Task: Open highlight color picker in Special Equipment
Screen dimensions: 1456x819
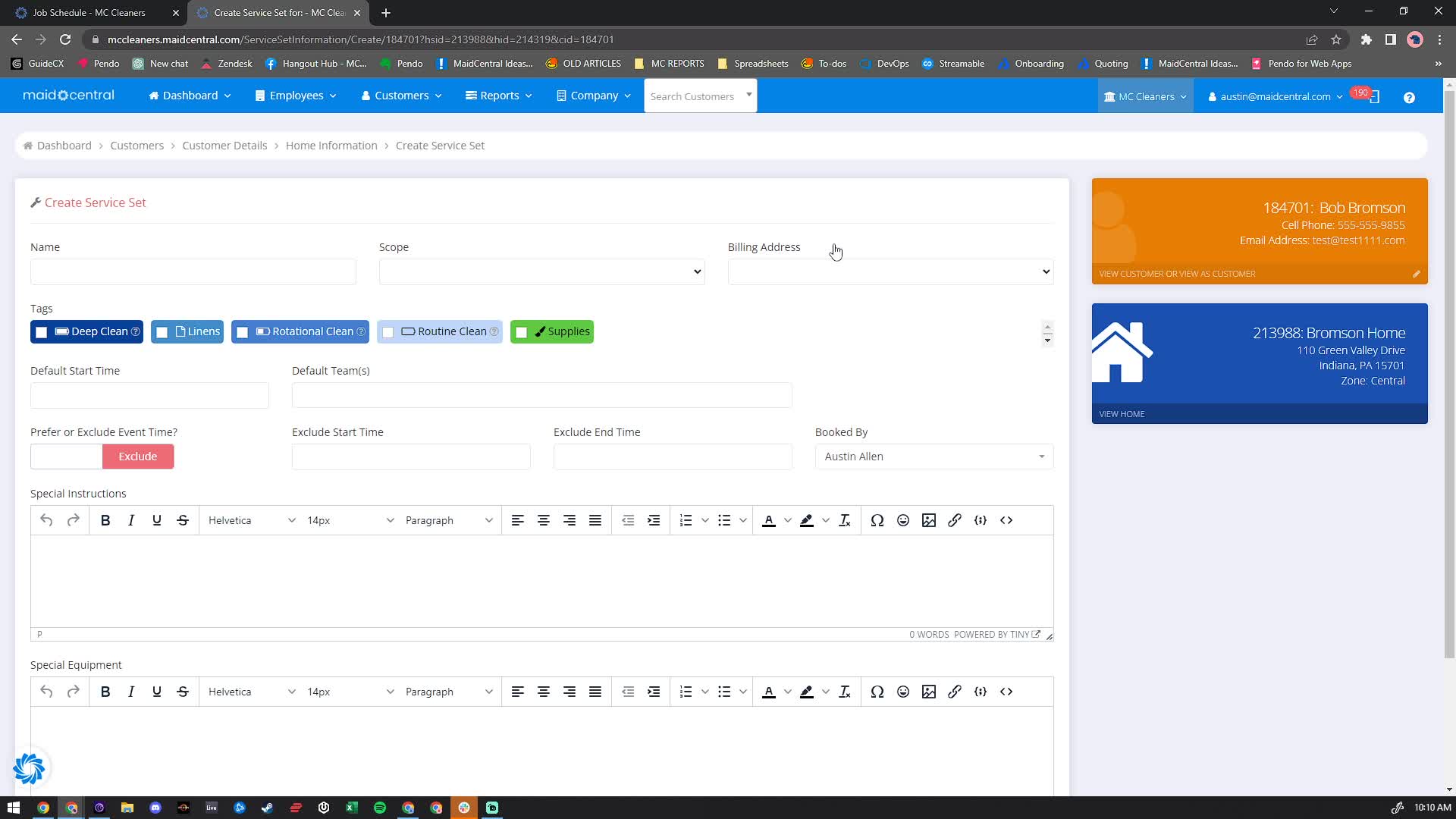Action: (x=825, y=692)
